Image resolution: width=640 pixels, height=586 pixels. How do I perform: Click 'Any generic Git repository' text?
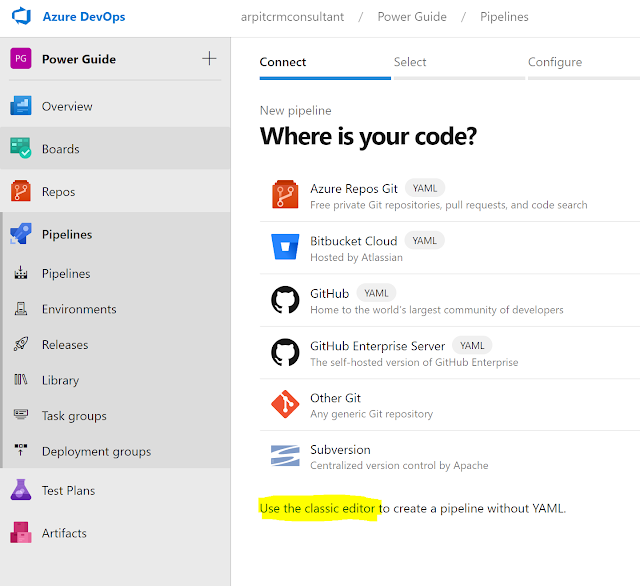pyautogui.click(x=371, y=414)
